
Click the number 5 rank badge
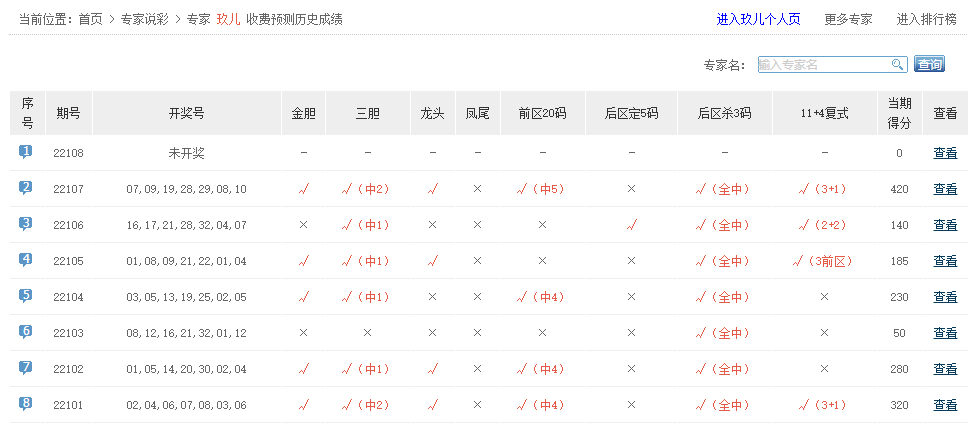[26, 296]
